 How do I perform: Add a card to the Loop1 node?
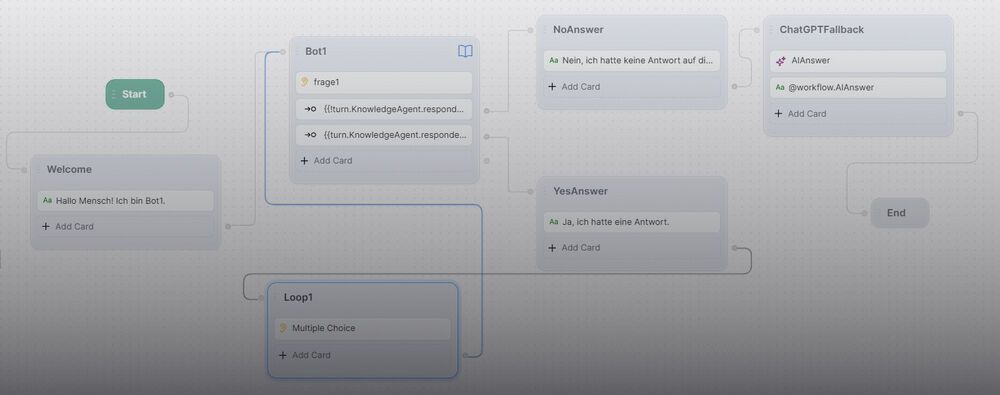click(362, 355)
